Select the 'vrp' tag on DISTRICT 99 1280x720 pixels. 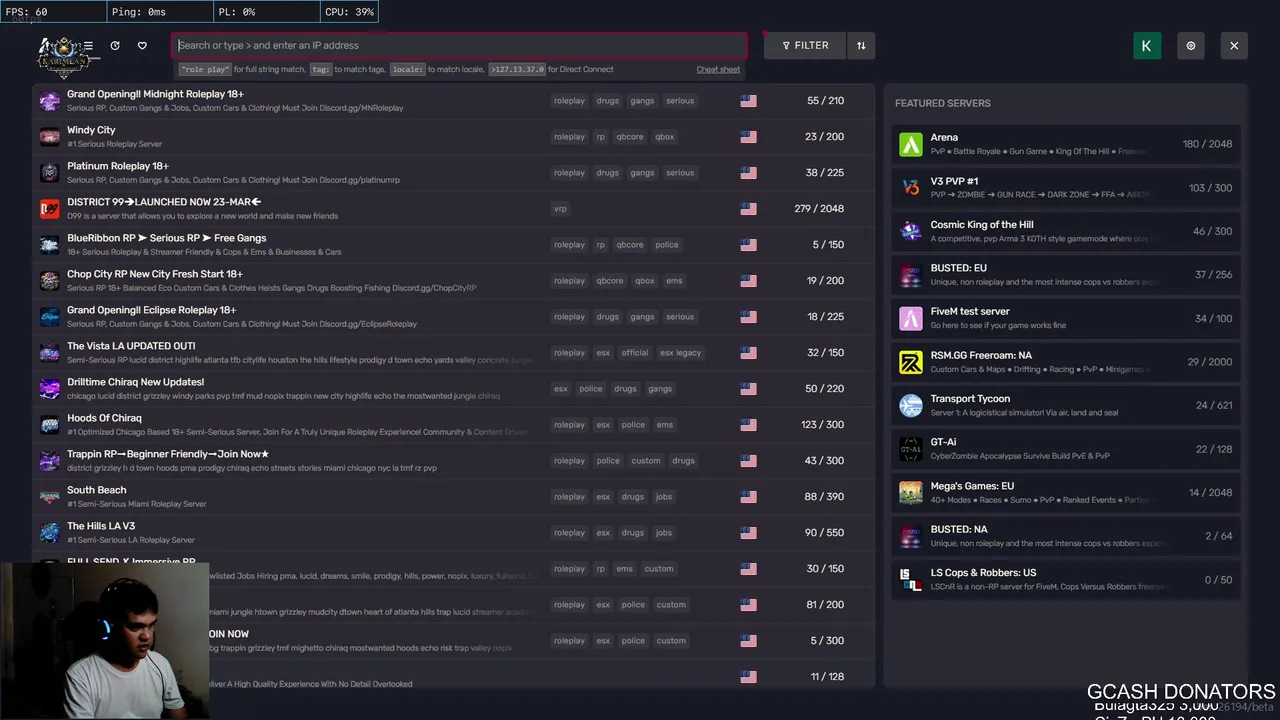tap(560, 209)
